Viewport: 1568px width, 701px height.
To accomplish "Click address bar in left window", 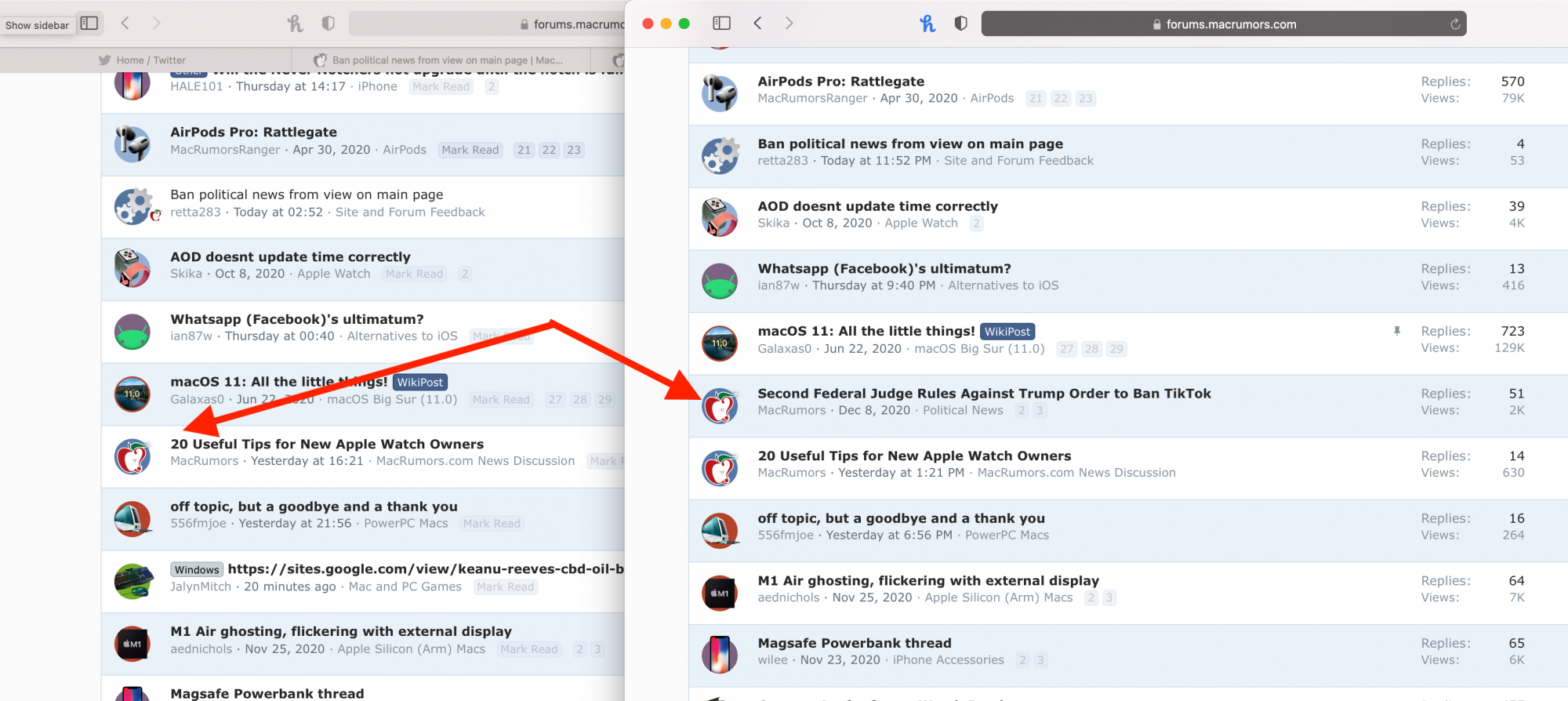I will 487,24.
